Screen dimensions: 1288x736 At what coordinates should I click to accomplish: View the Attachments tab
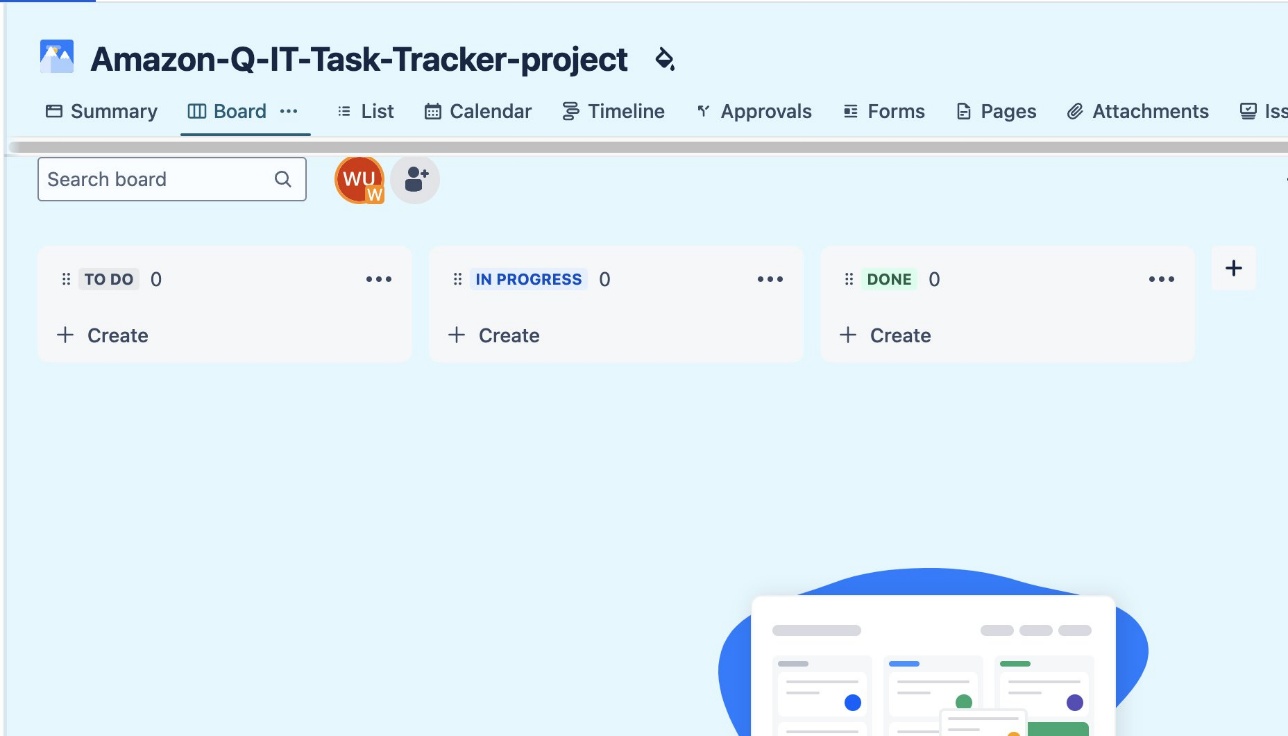point(1138,111)
